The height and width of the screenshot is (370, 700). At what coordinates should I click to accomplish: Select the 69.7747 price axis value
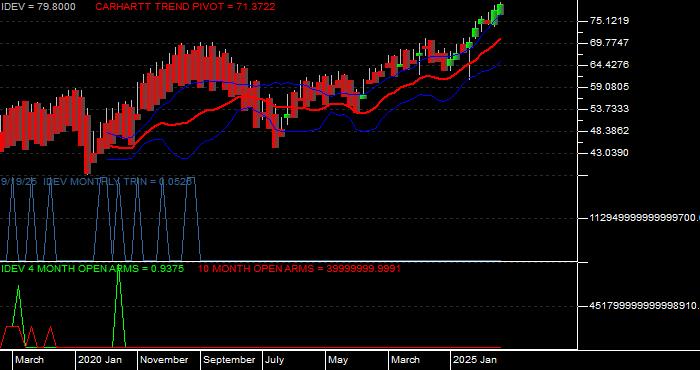(610, 42)
